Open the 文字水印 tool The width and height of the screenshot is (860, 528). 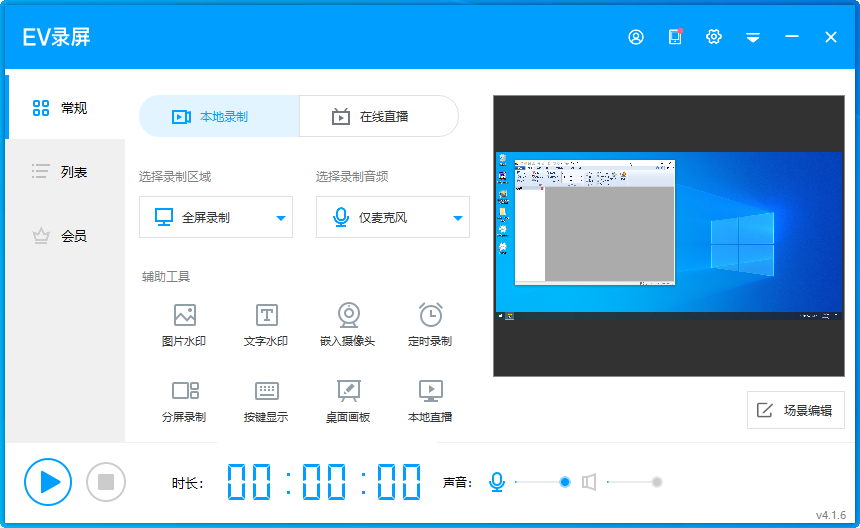click(x=267, y=325)
